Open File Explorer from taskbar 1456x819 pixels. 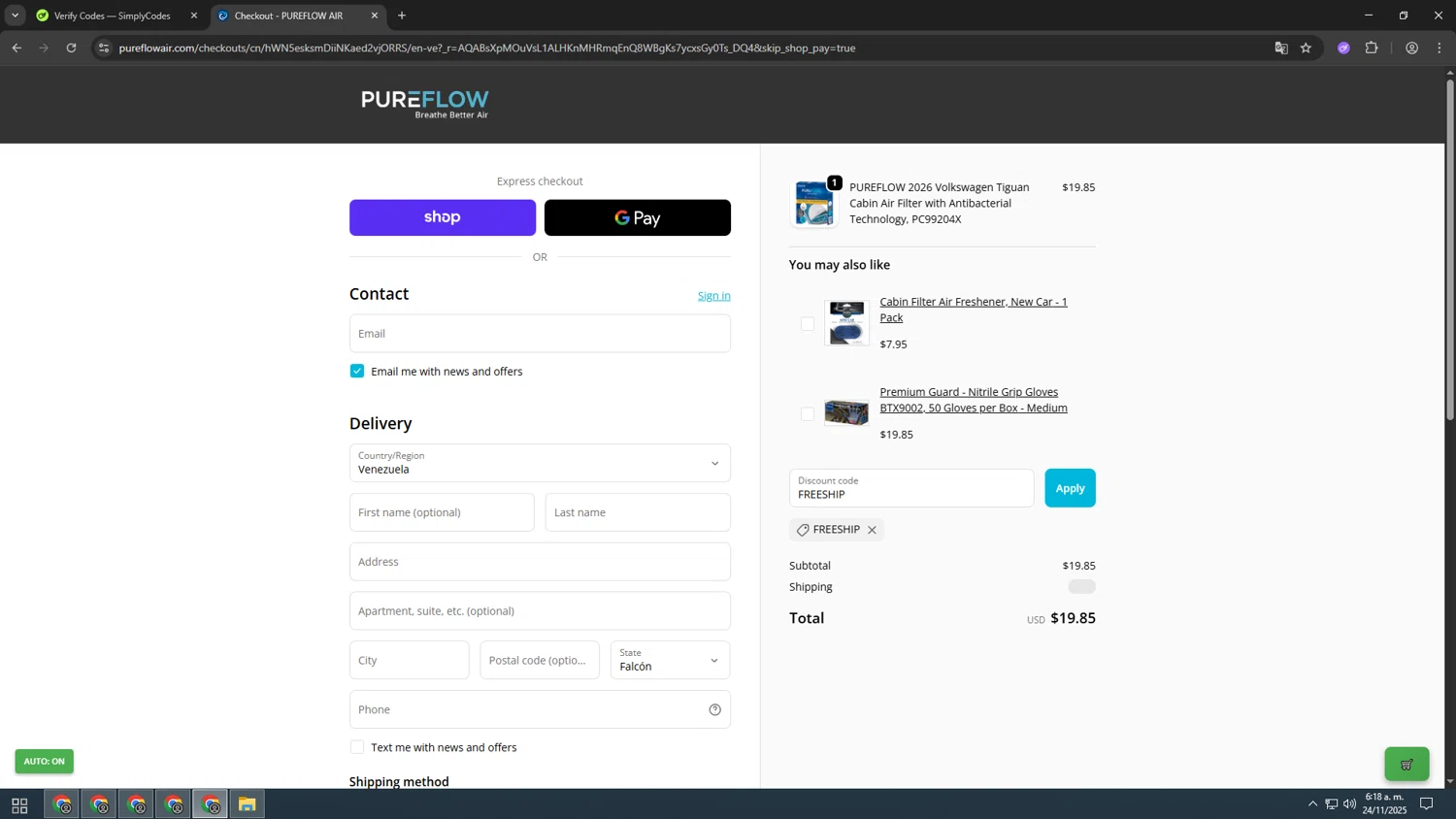click(248, 804)
